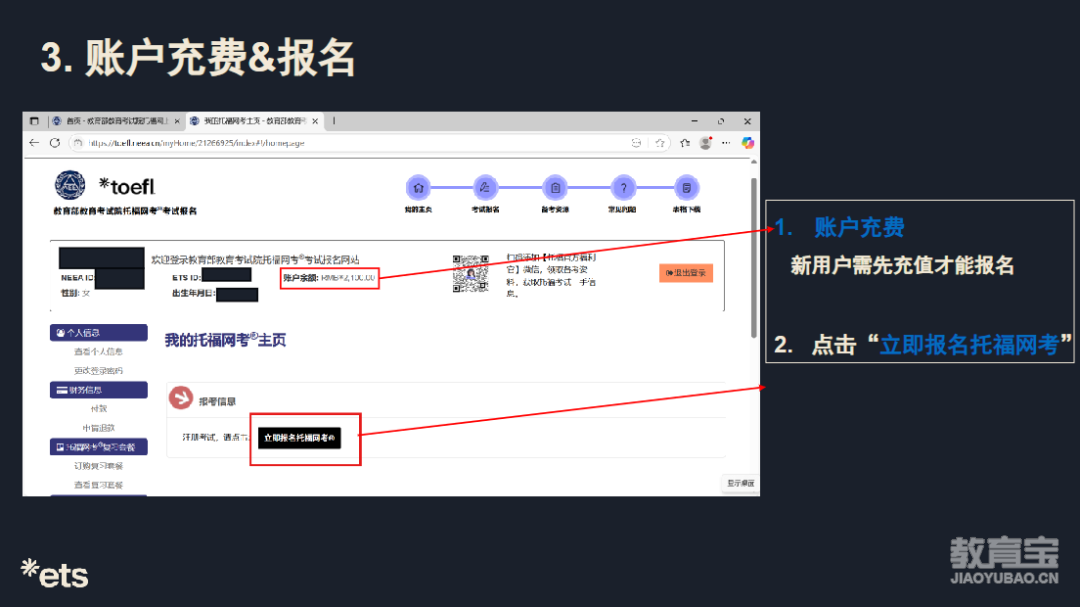Open the 个人信息 sidebar section
This screenshot has width=1080, height=607.
tap(98, 333)
